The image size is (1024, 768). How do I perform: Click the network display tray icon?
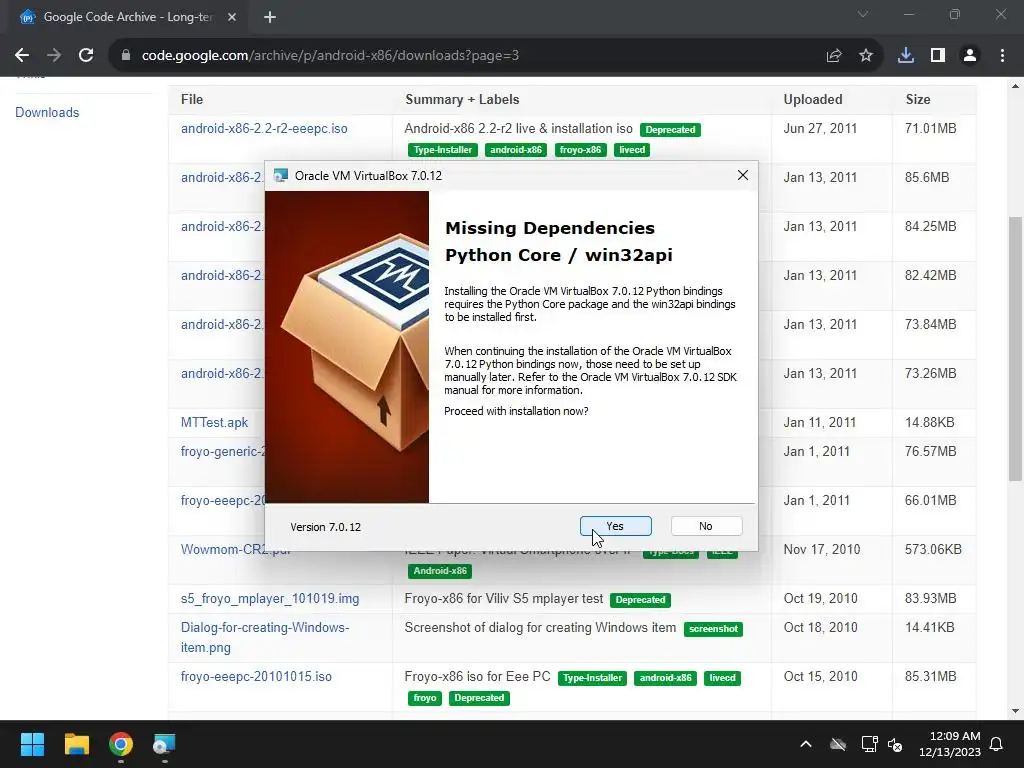pos(869,744)
